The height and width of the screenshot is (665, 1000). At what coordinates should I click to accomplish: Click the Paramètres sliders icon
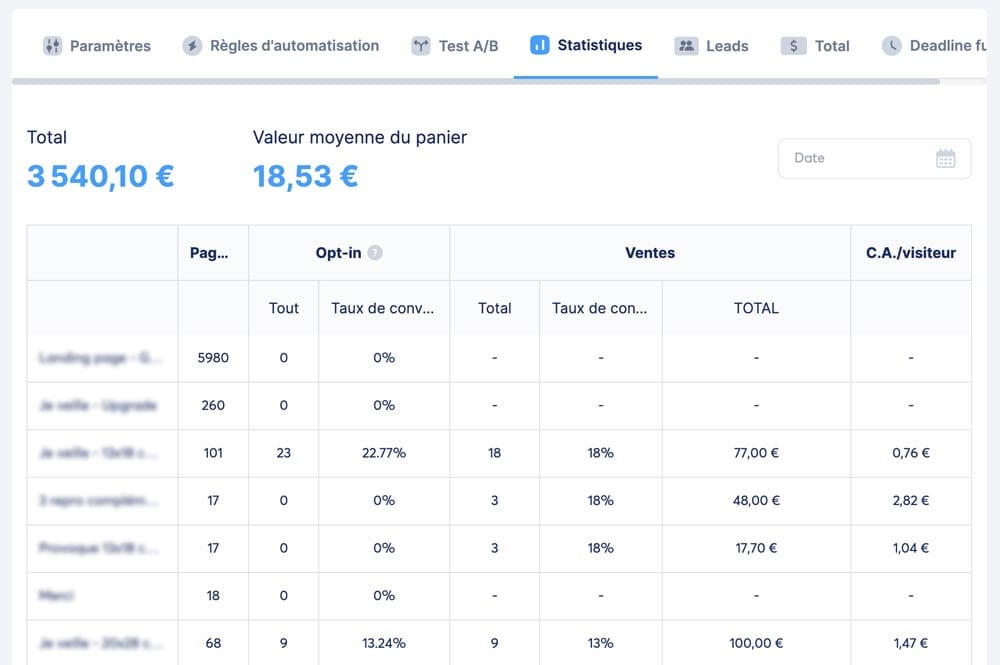pyautogui.click(x=53, y=46)
